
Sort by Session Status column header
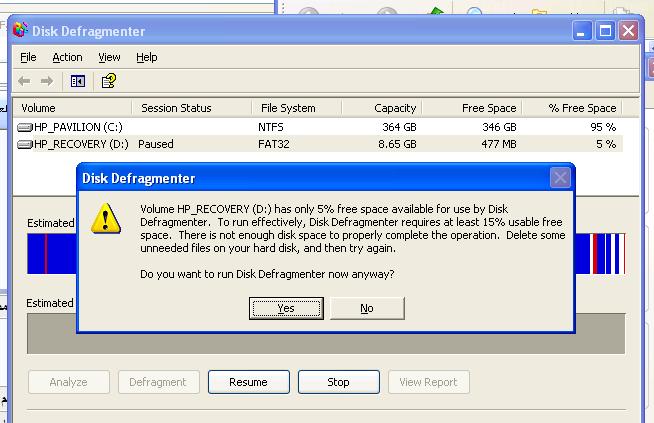coord(192,108)
